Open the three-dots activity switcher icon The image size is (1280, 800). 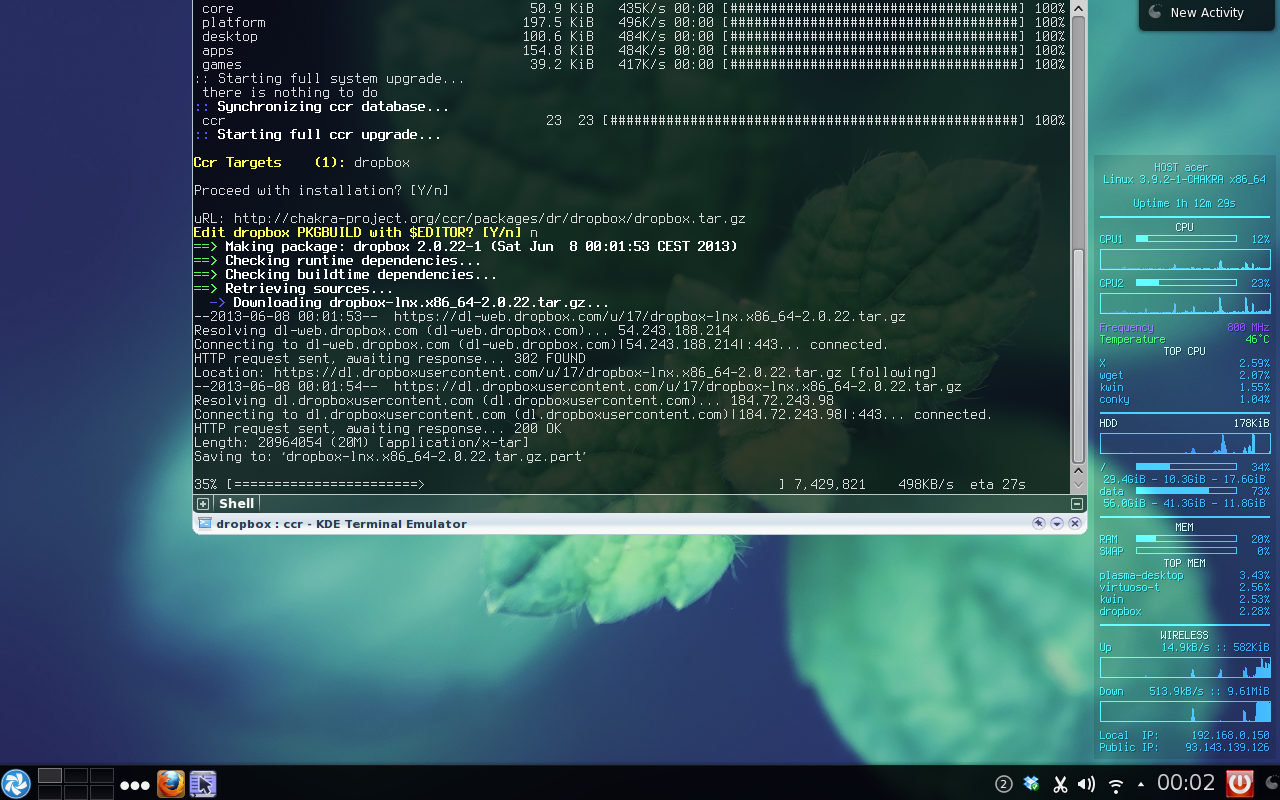[x=134, y=785]
